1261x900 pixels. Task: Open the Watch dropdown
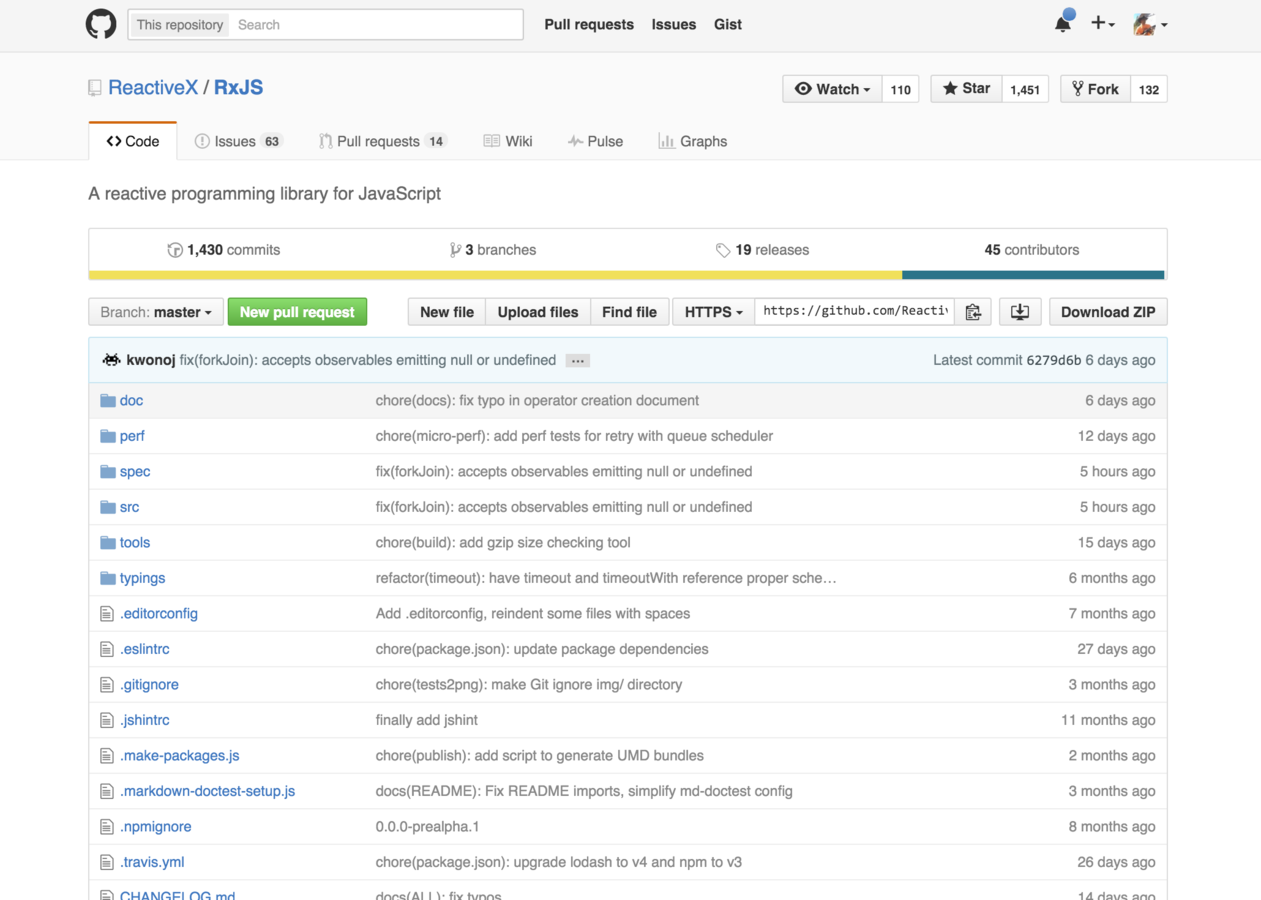click(x=832, y=89)
